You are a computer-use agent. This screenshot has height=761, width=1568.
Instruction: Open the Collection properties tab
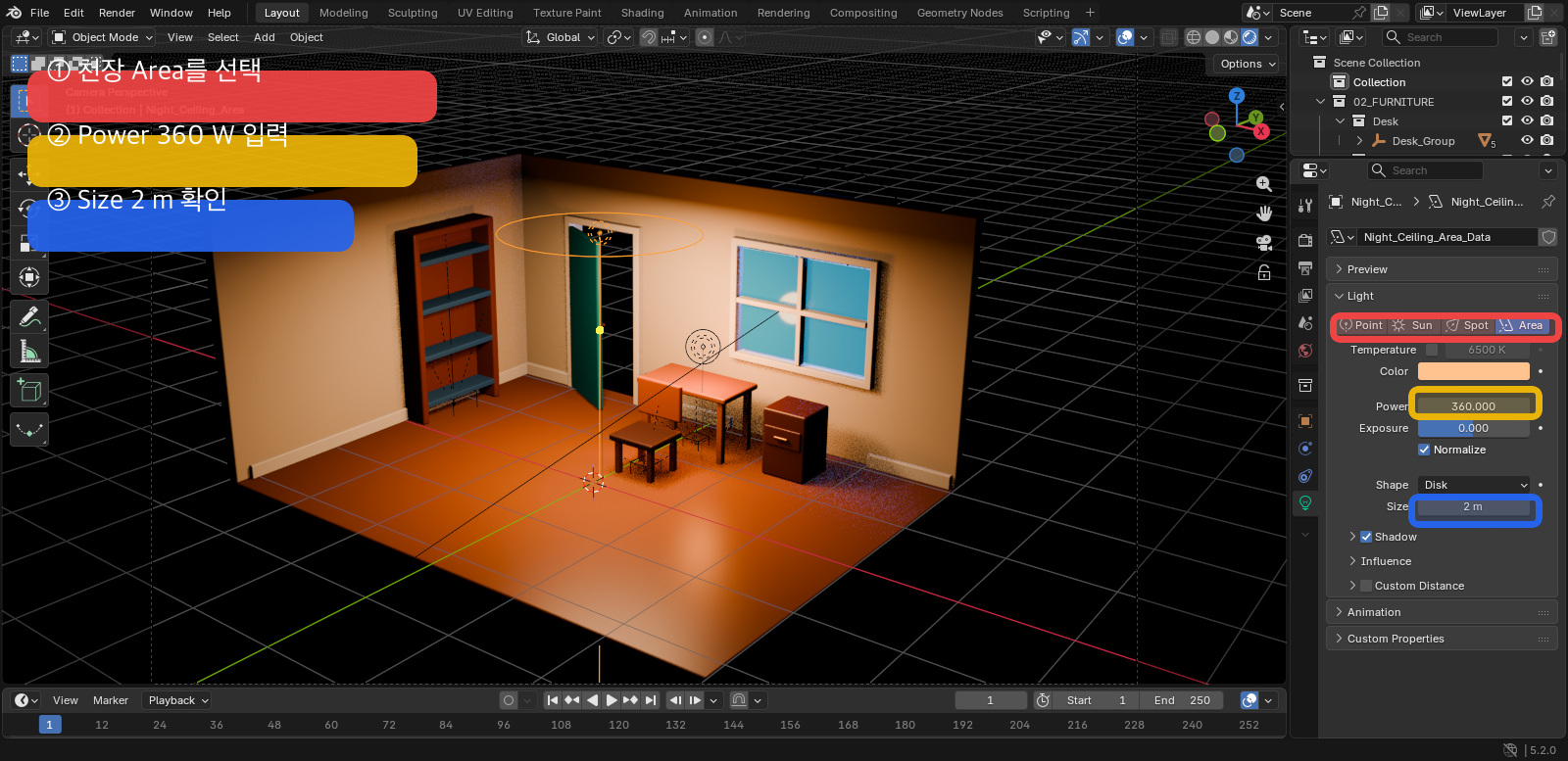(1305, 386)
